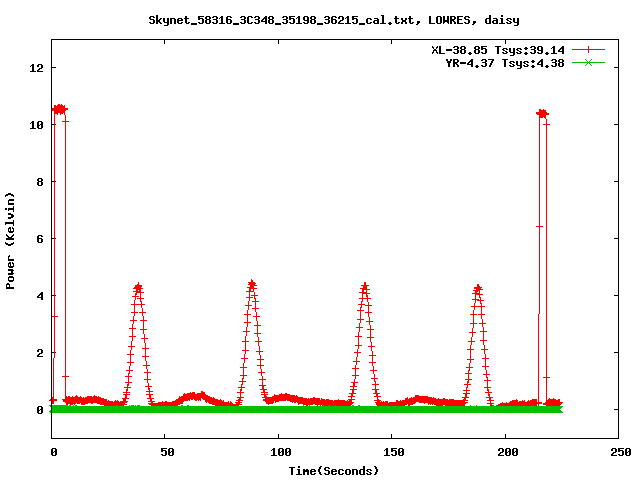Viewport: 640px width, 480px height.
Task: Click the y-axis tick label 10
Action: [x=36, y=125]
